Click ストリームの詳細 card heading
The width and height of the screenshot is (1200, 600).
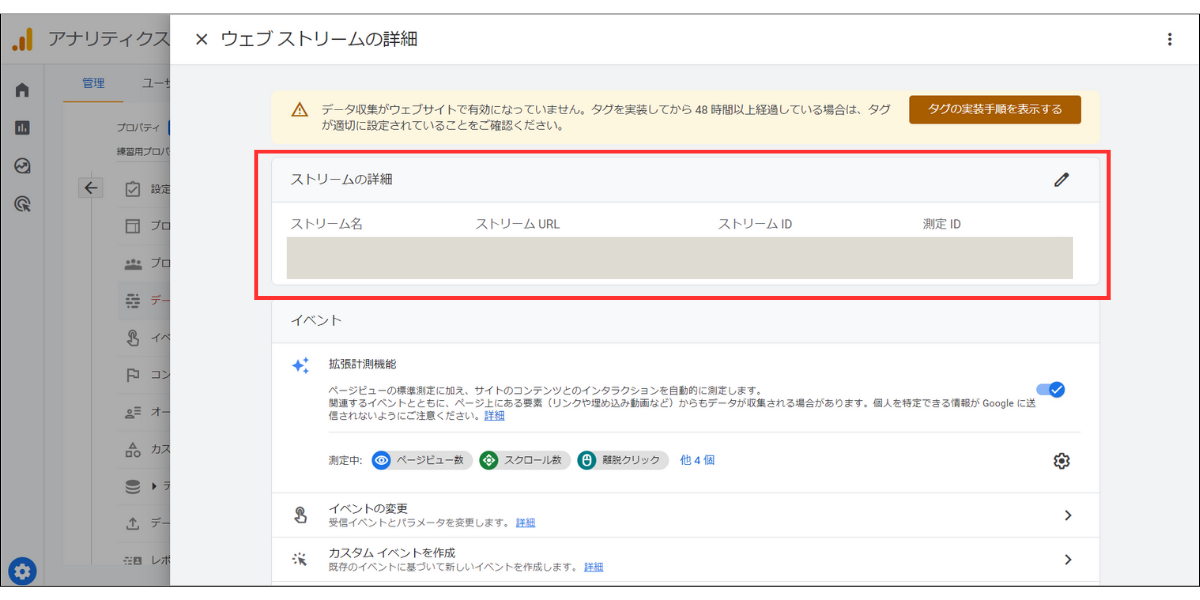click(x=341, y=180)
